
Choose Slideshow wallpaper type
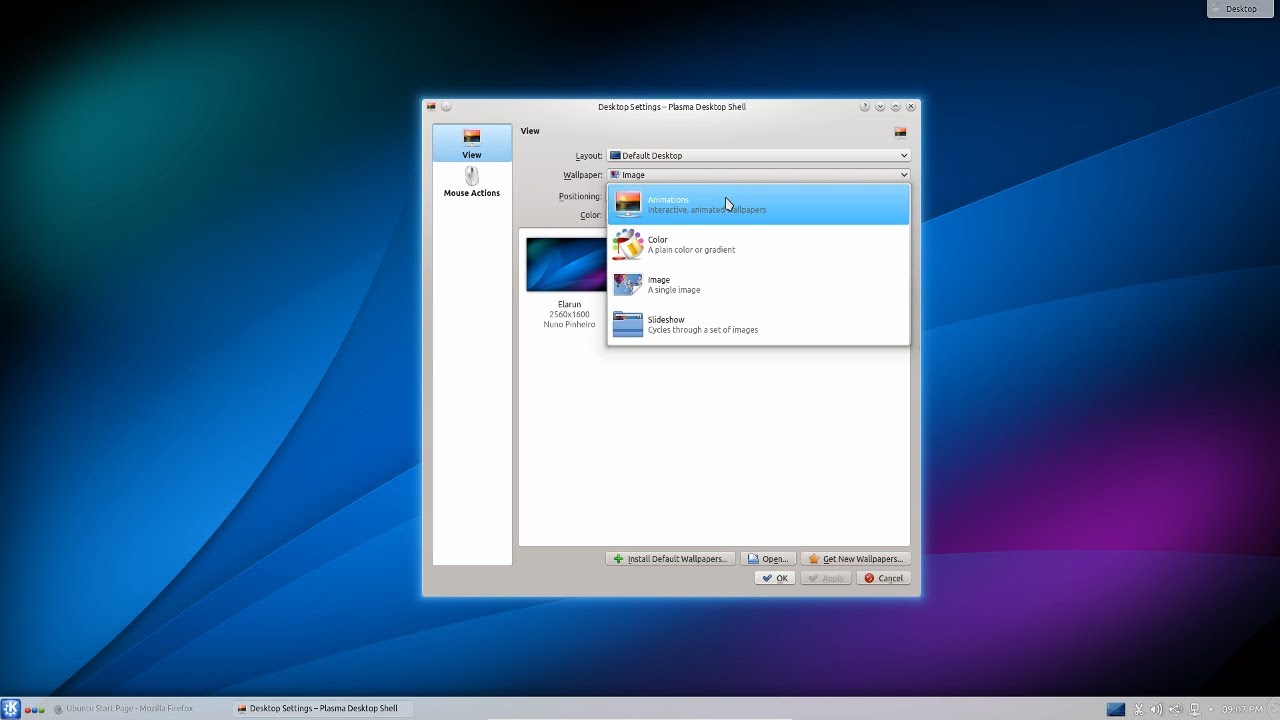tap(758, 325)
